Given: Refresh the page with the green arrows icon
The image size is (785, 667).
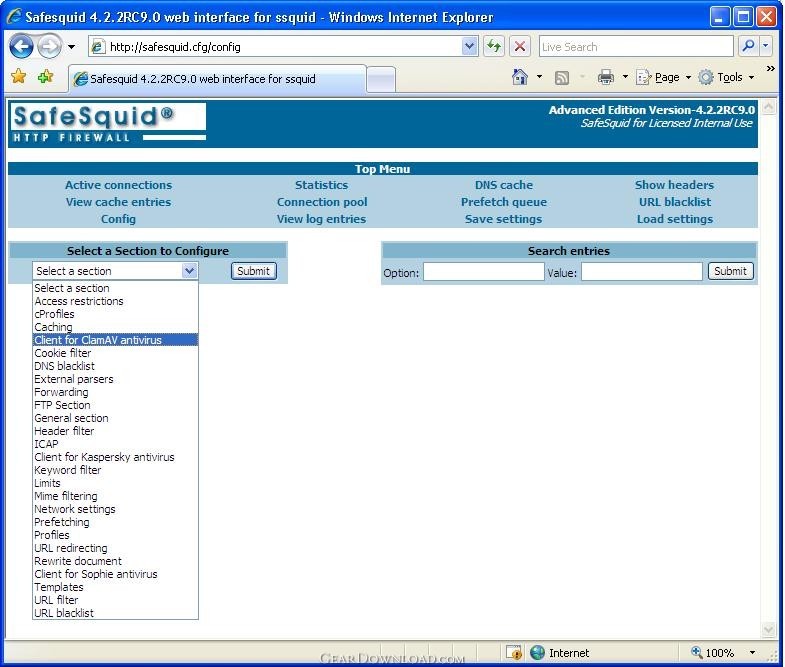Looking at the screenshot, I should point(494,47).
